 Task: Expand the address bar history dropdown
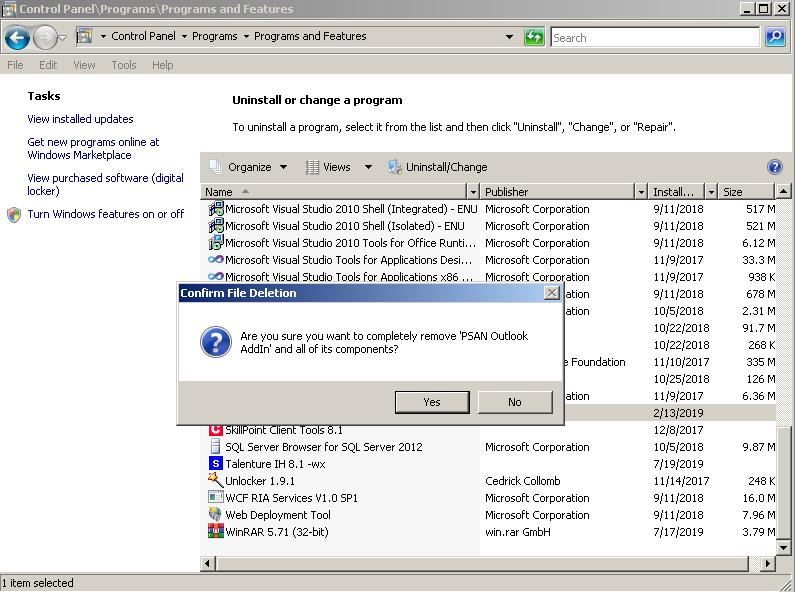(509, 37)
